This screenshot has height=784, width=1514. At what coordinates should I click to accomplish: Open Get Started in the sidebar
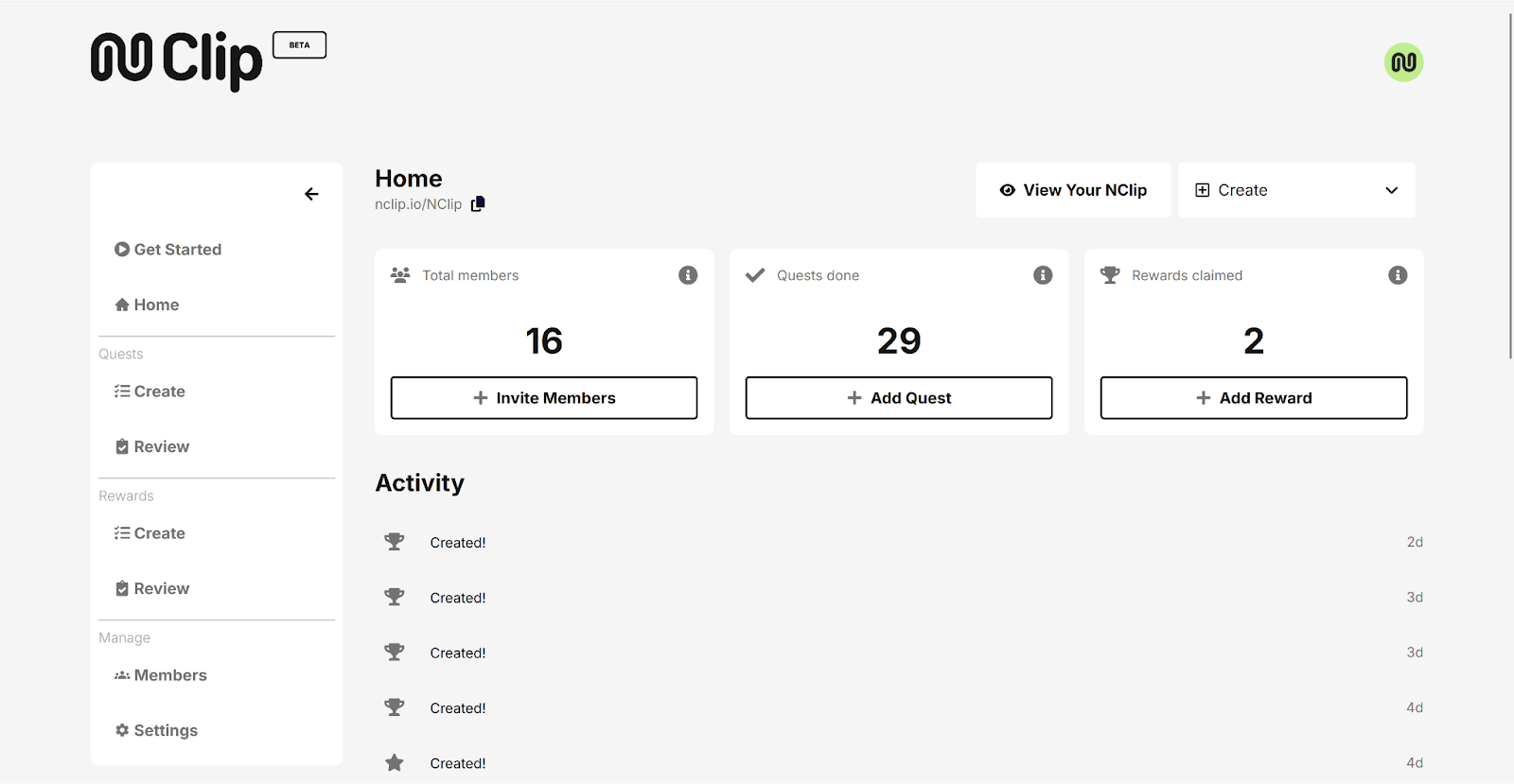pos(168,250)
